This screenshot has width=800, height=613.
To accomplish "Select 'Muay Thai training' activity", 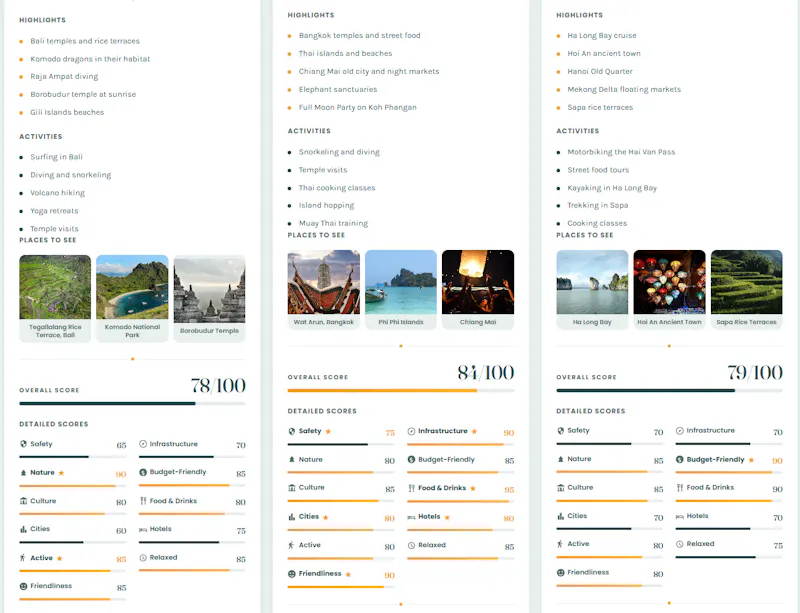I will click(333, 223).
